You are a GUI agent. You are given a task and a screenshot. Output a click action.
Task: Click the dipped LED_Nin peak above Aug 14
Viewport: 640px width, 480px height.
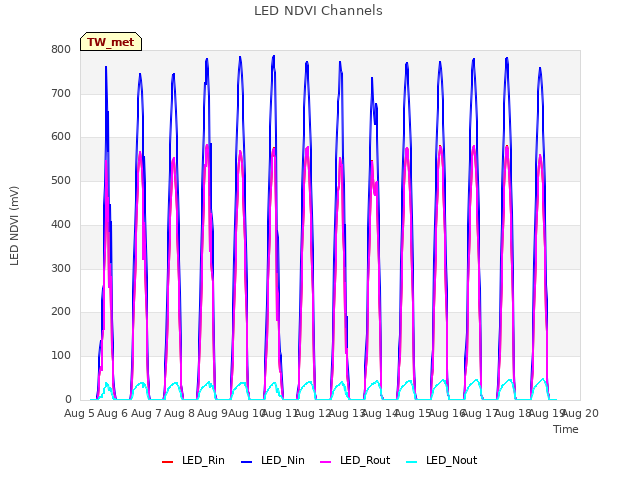[x=374, y=102]
